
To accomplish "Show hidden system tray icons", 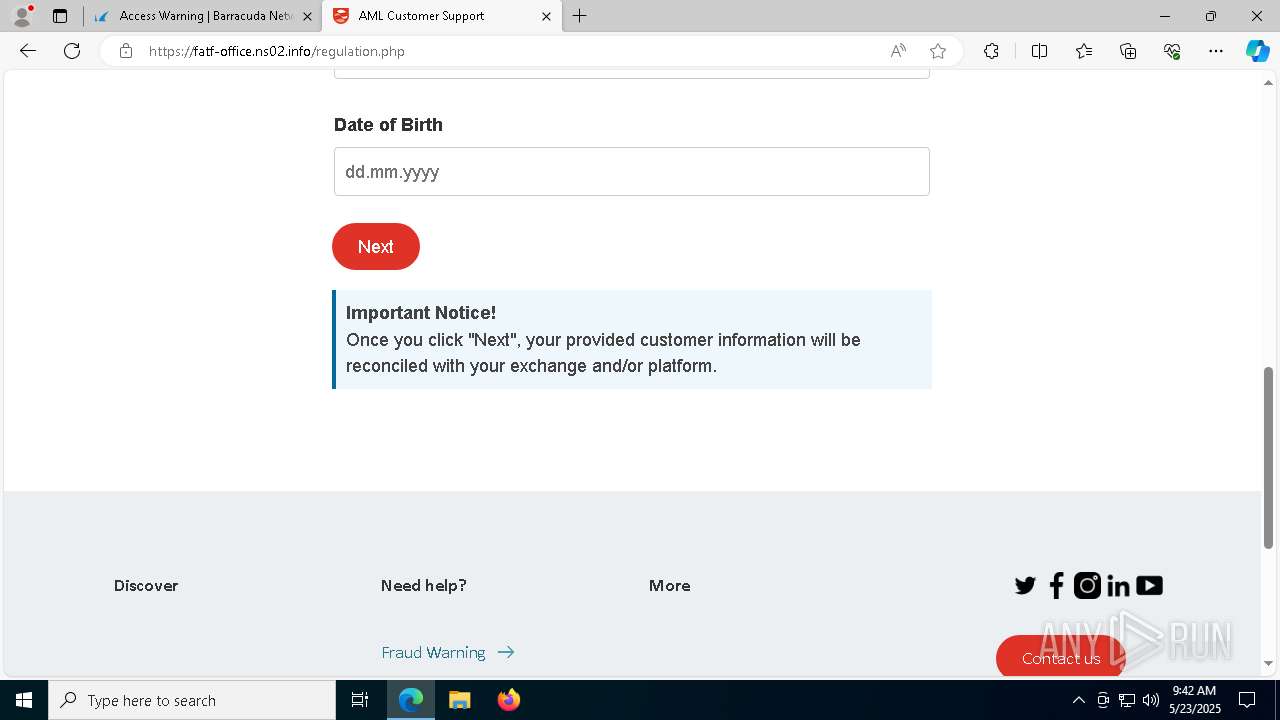I will pos(1078,700).
